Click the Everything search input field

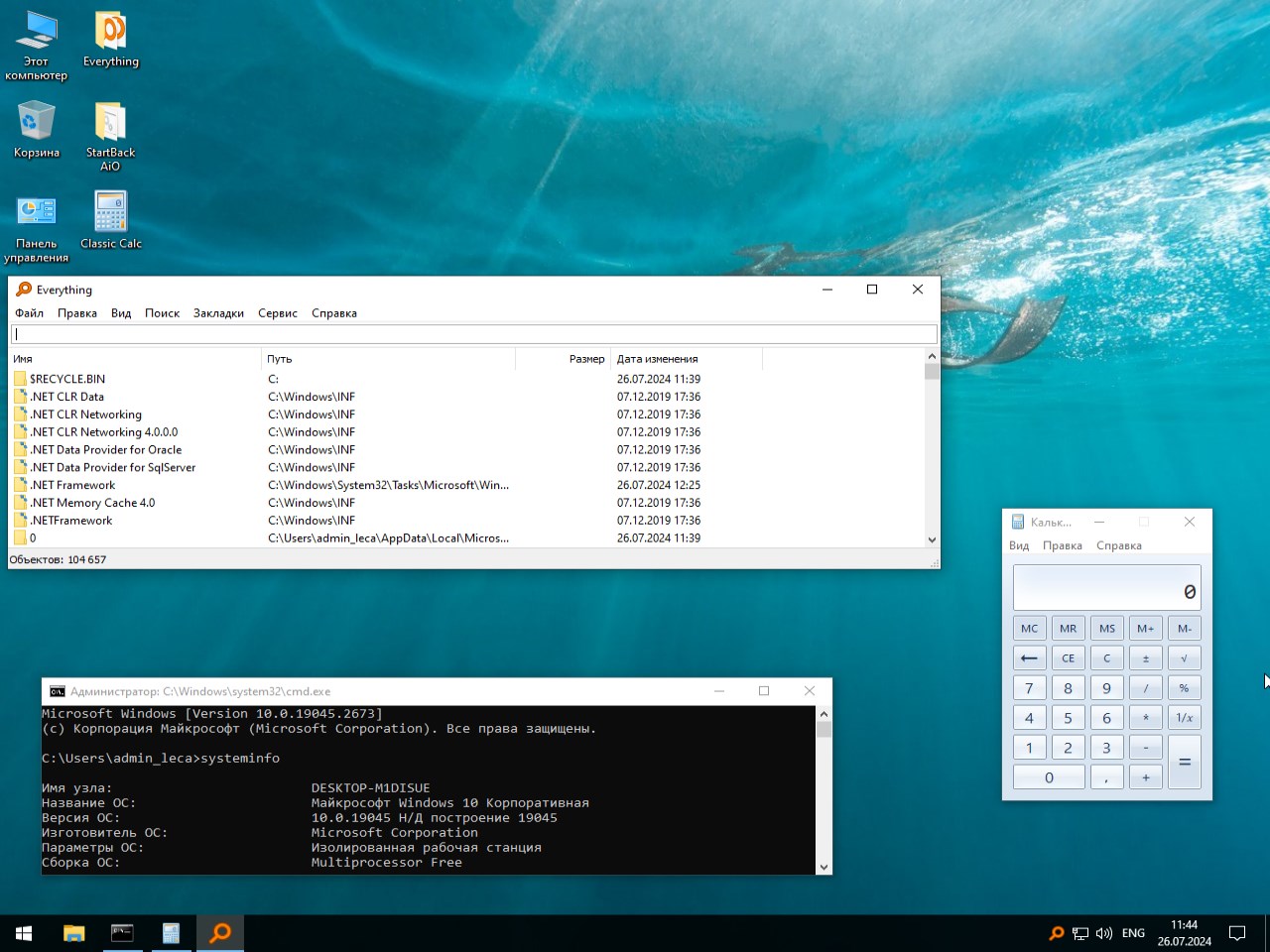(x=474, y=334)
